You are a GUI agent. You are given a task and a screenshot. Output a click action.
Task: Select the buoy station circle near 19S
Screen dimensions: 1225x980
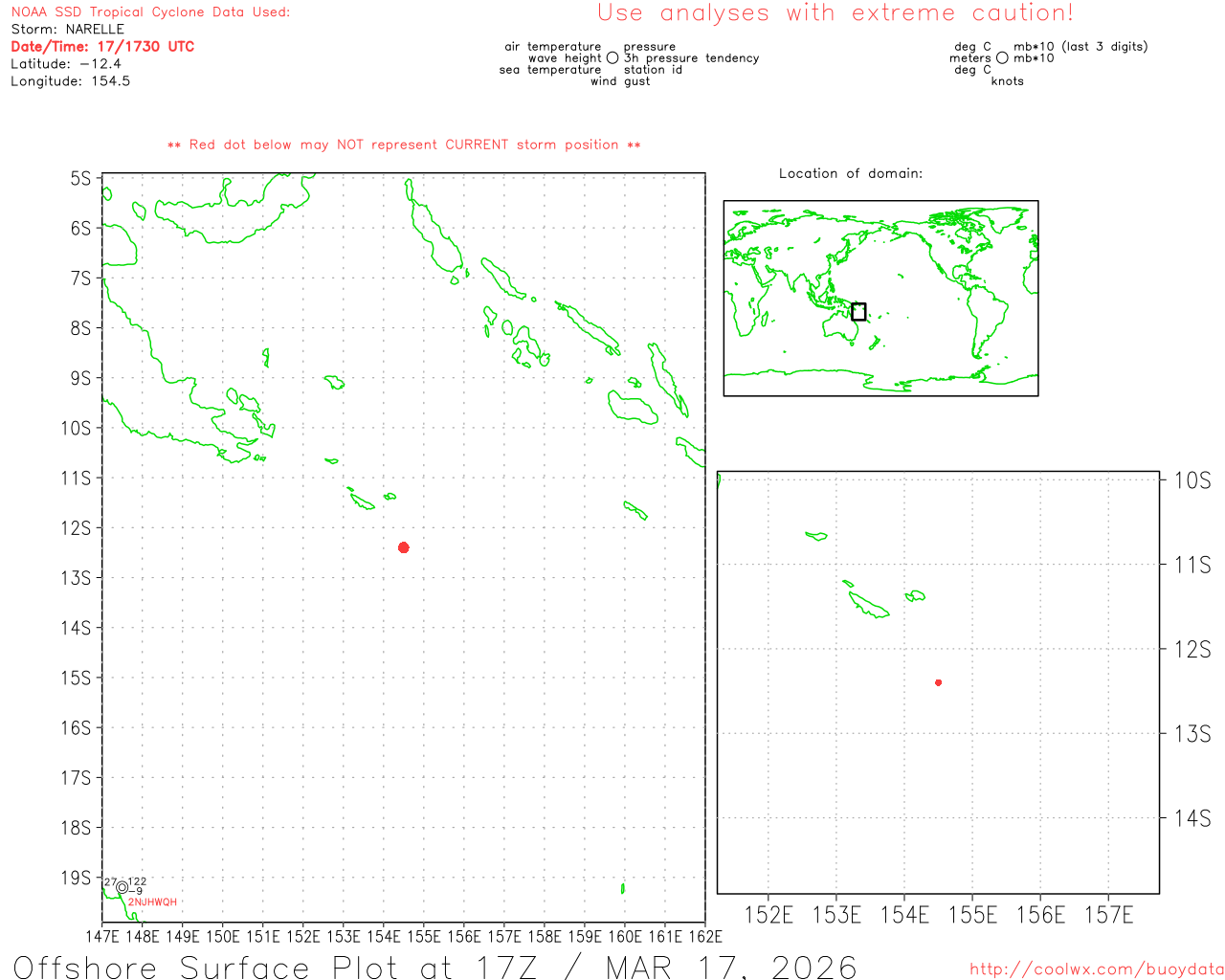pos(122,887)
